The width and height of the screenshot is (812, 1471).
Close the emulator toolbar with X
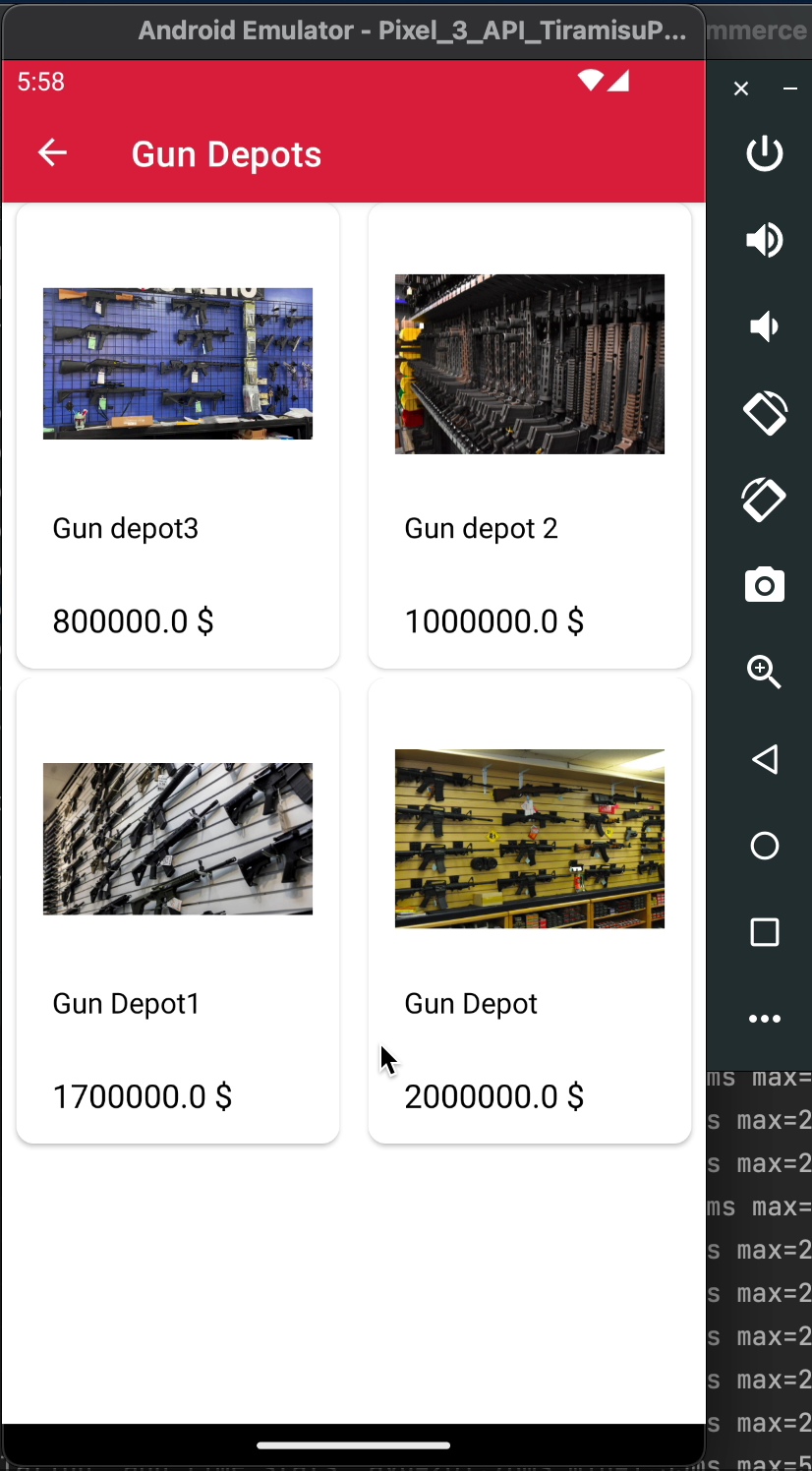(x=741, y=88)
